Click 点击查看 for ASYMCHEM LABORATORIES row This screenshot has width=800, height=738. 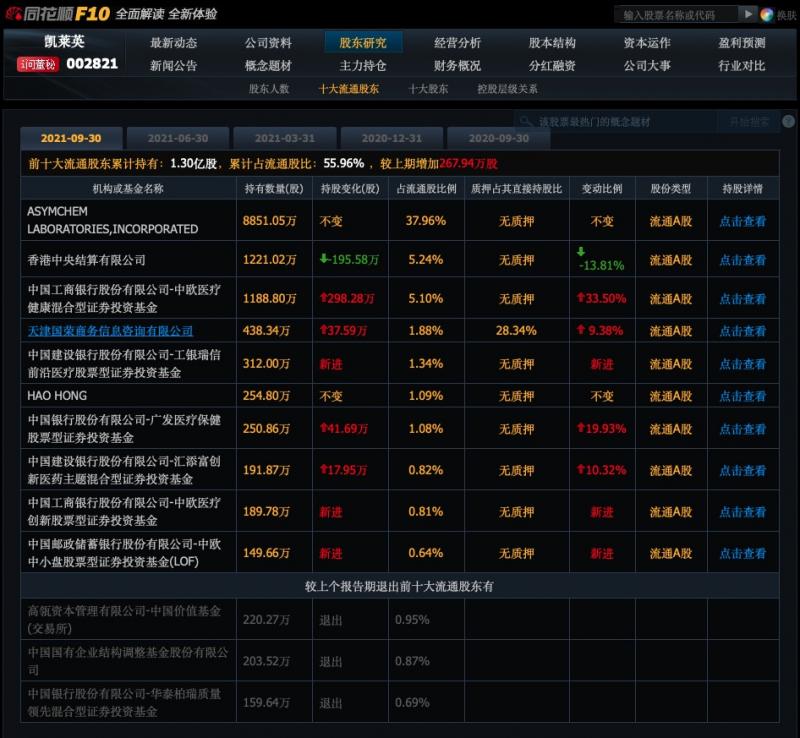[743, 221]
